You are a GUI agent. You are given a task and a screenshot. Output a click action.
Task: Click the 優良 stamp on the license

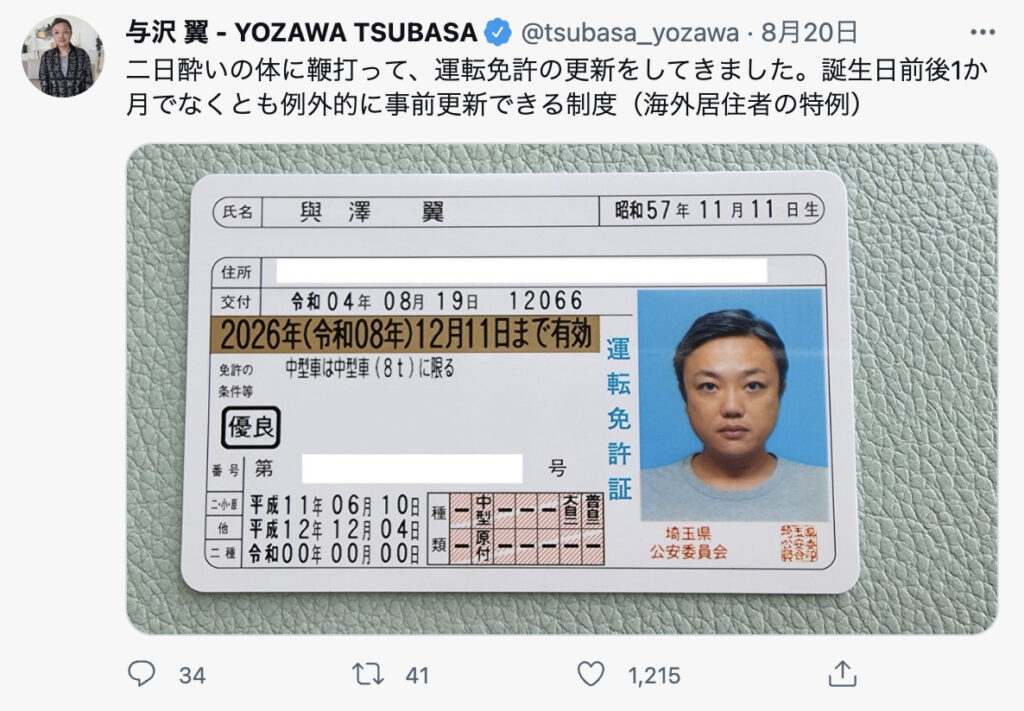click(x=251, y=428)
